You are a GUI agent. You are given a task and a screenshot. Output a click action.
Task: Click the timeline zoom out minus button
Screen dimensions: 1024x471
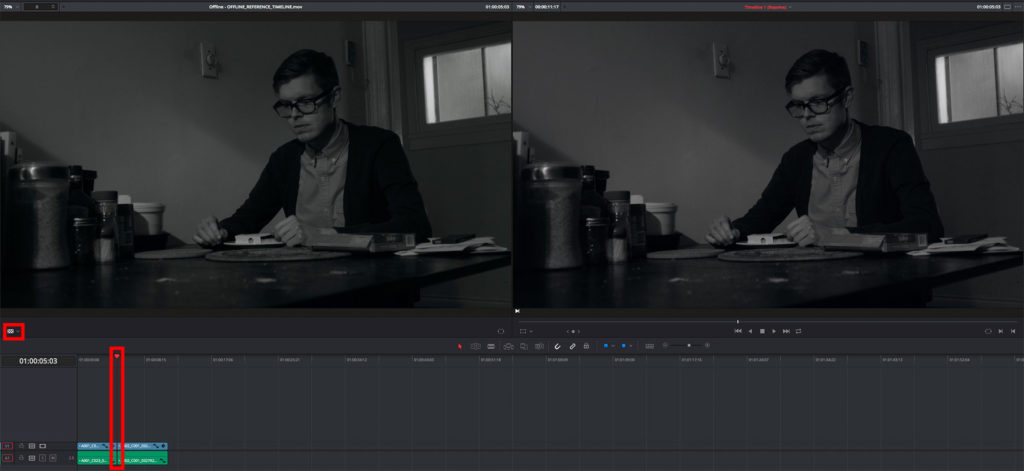pos(665,345)
